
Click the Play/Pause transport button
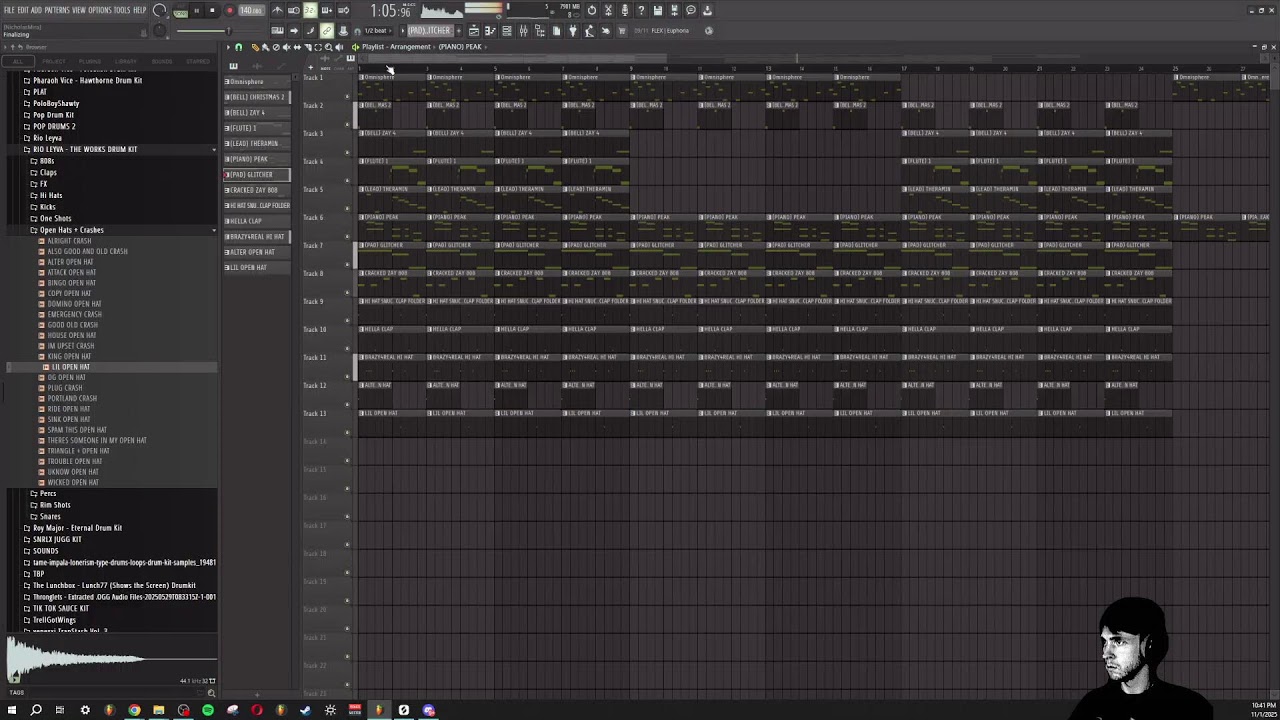(x=197, y=10)
